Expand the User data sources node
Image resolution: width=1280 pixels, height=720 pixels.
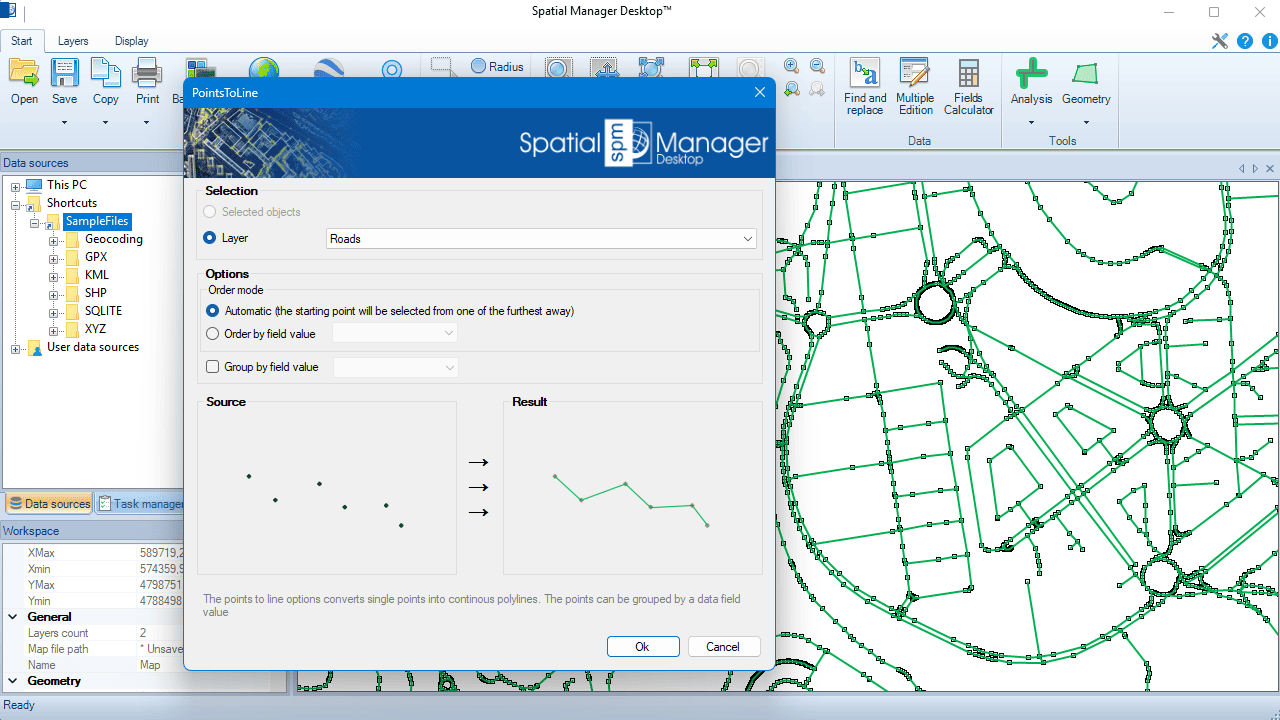pos(16,349)
